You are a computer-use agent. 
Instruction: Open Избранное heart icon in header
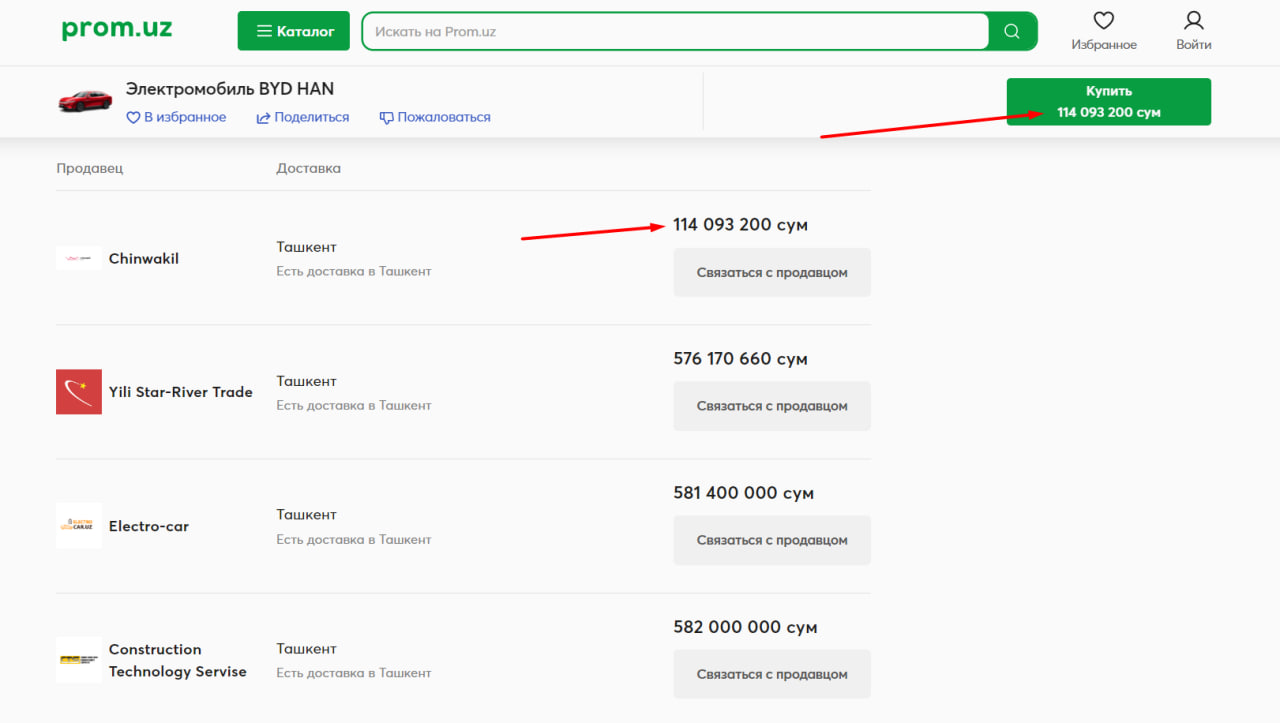pyautogui.click(x=1103, y=21)
